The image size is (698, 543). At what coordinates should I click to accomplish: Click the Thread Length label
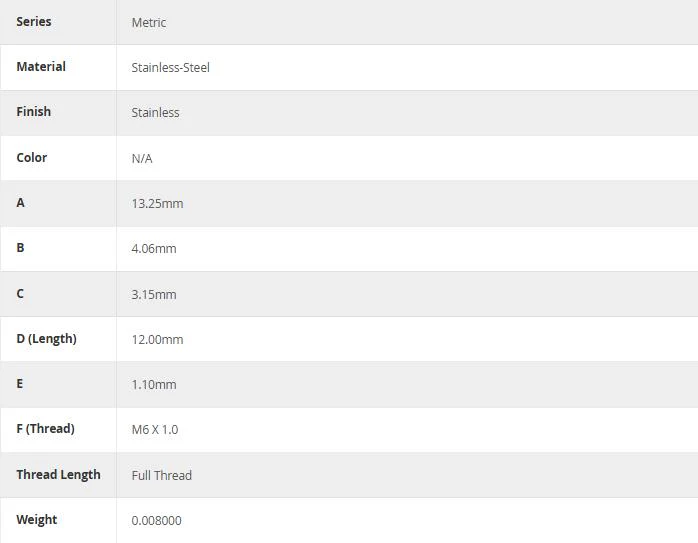point(58,474)
